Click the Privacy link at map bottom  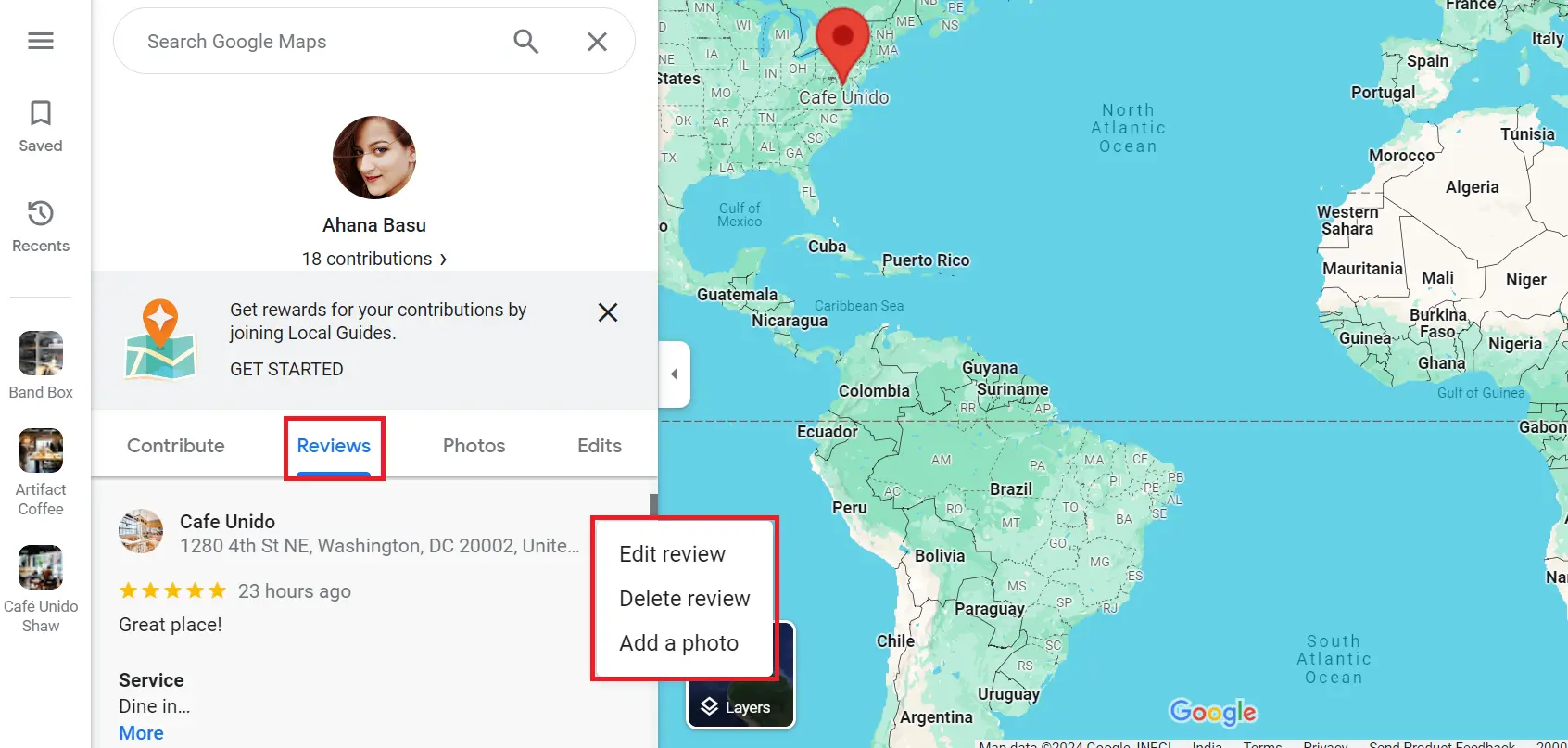pyautogui.click(x=1325, y=743)
